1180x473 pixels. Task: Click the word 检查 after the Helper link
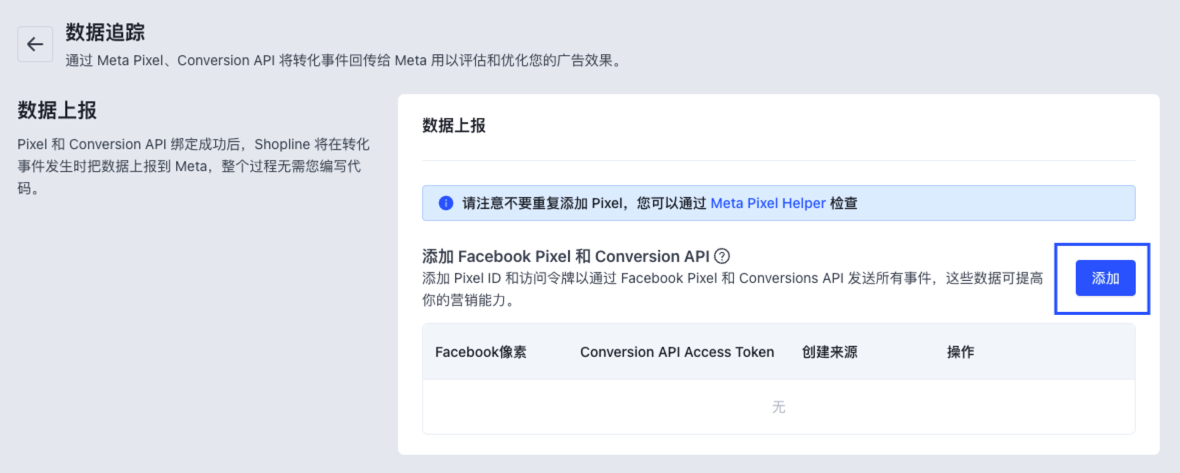pyautogui.click(x=844, y=203)
